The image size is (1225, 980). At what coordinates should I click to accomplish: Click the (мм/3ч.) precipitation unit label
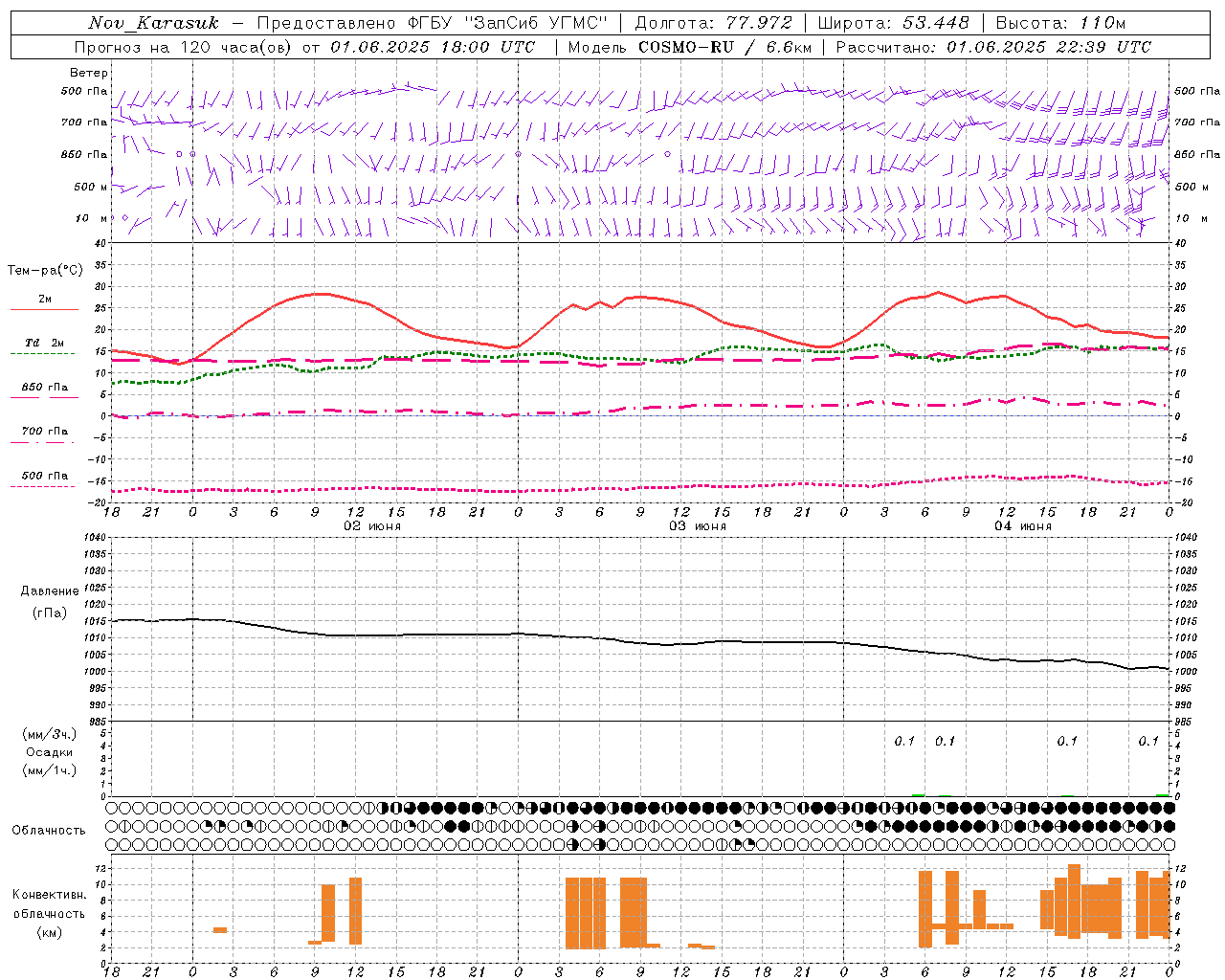coord(50,734)
